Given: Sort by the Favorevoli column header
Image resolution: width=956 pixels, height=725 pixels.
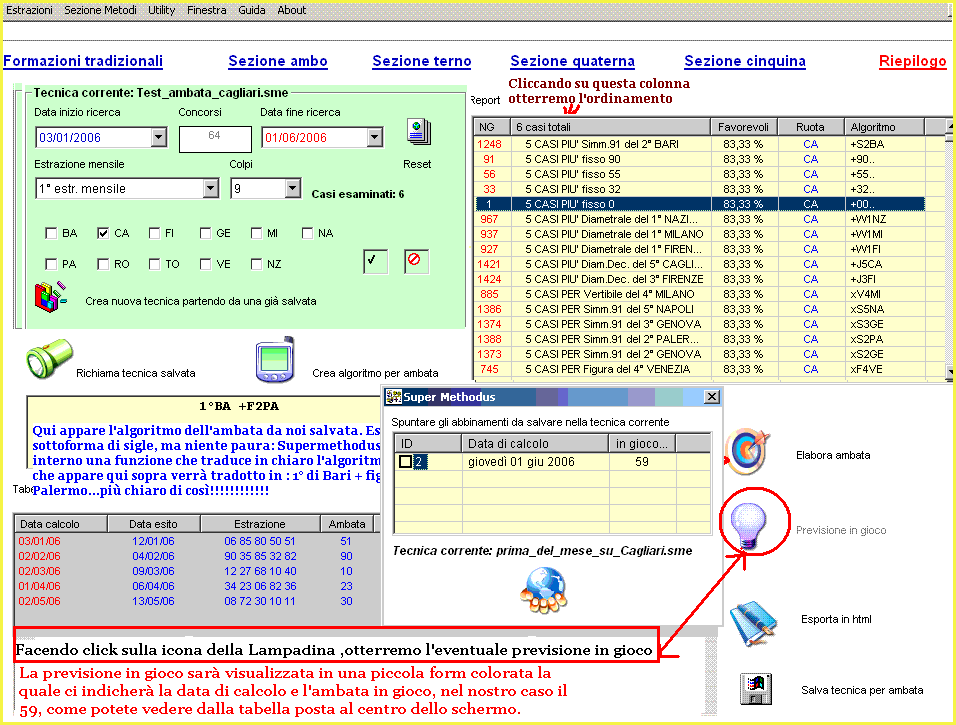Looking at the screenshot, I should 744,127.
